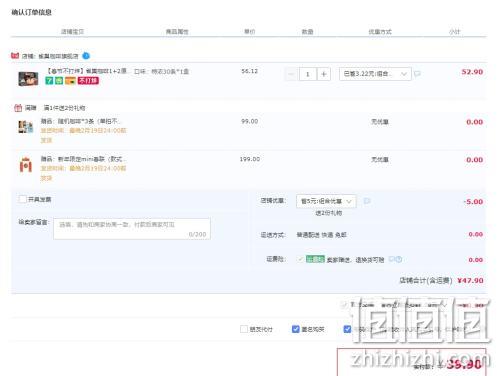Image resolution: width=500 pixels, height=376 pixels.
Task: Increase quantity with the plus button
Action: coord(324,74)
